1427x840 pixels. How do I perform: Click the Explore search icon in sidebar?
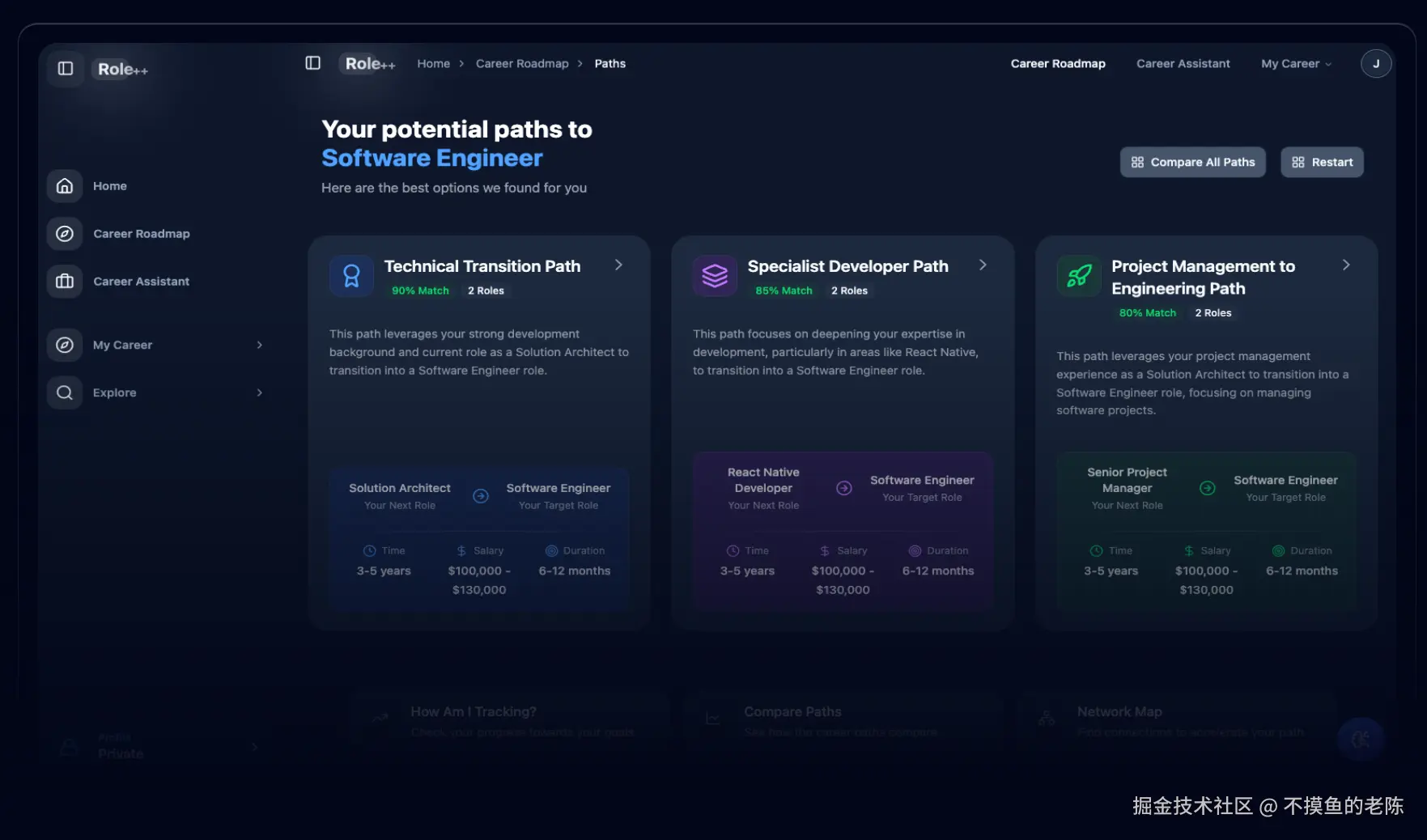65,392
